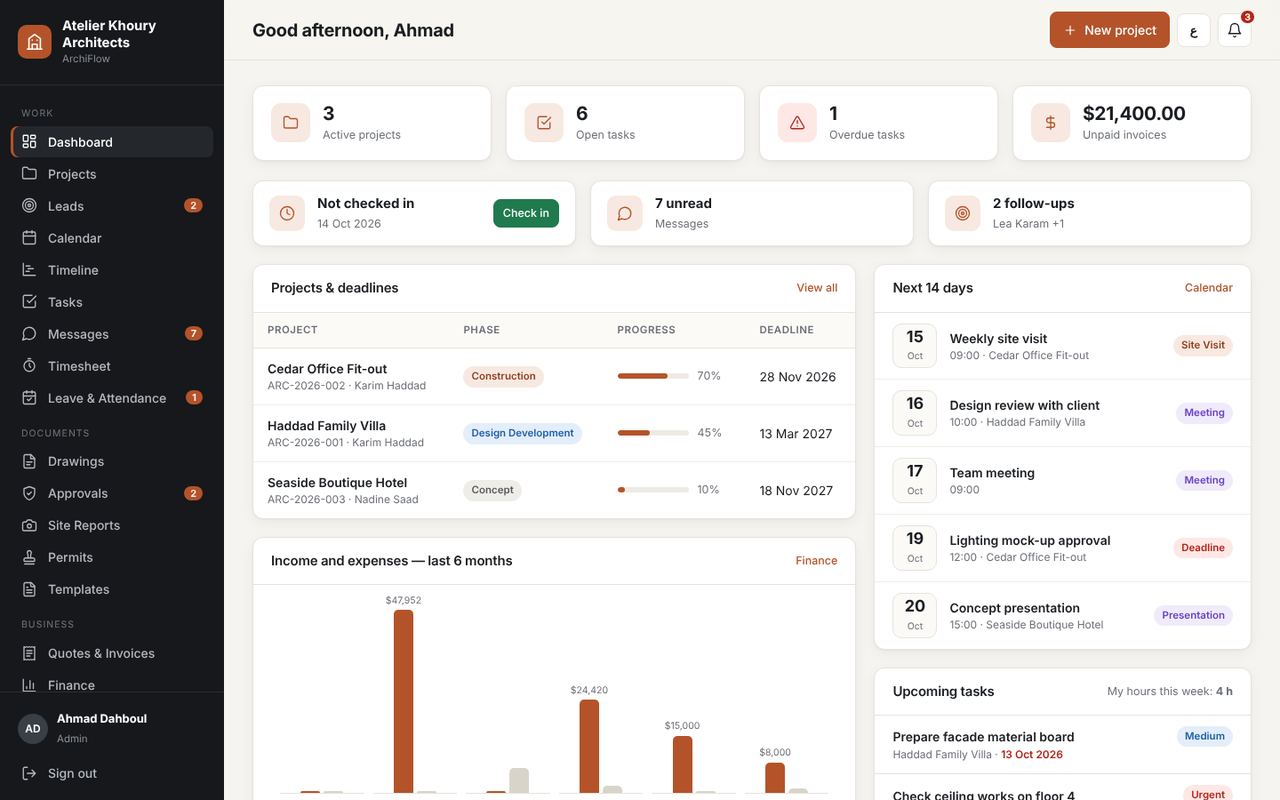Click the Finance link above income chart
This screenshot has width=1280, height=800.
coord(816,561)
